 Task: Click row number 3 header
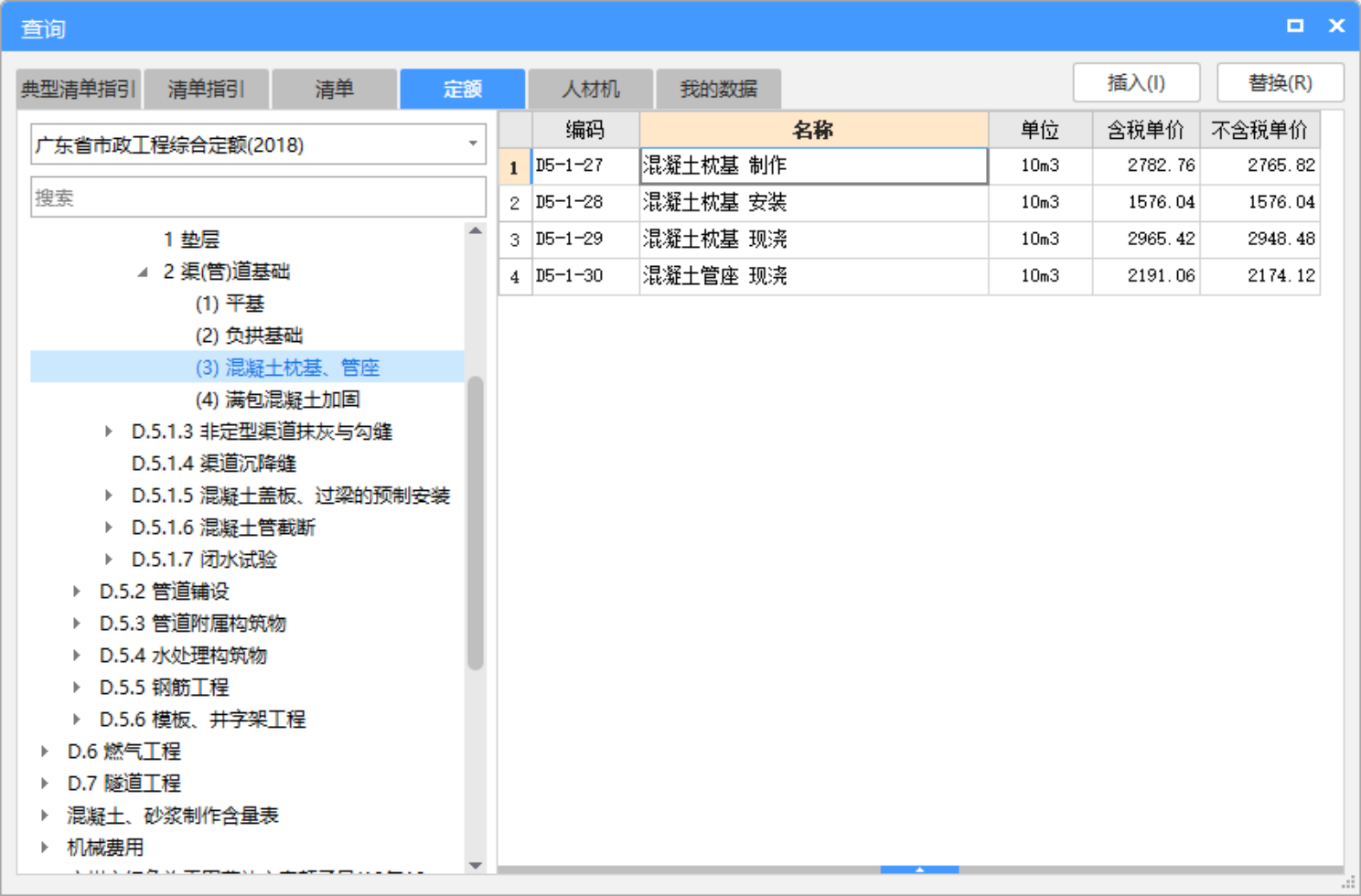pyautogui.click(x=515, y=240)
